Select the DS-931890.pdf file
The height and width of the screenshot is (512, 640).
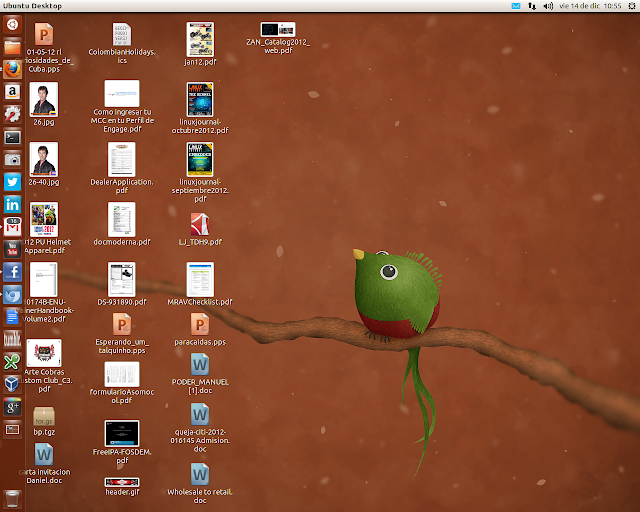(x=122, y=284)
